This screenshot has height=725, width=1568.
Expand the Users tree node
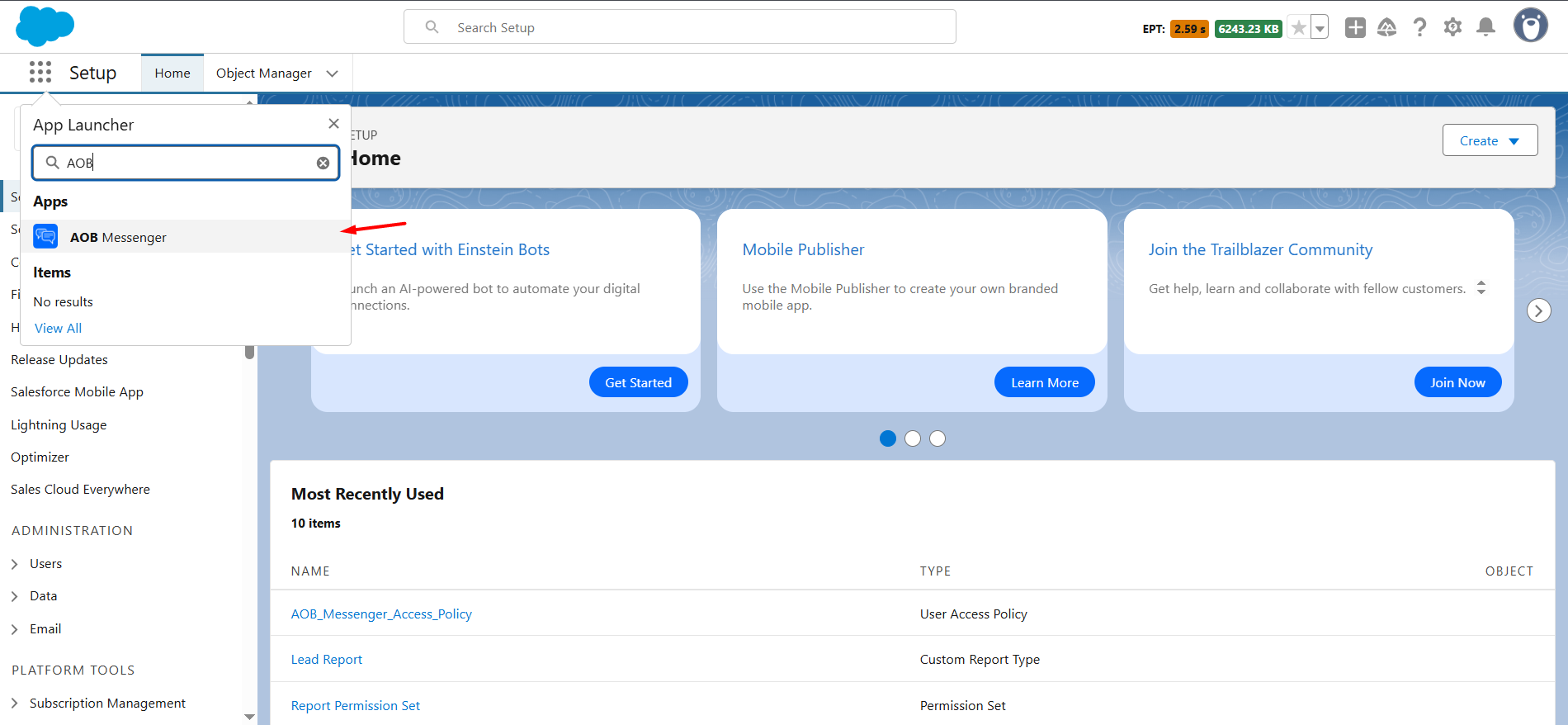(x=15, y=564)
